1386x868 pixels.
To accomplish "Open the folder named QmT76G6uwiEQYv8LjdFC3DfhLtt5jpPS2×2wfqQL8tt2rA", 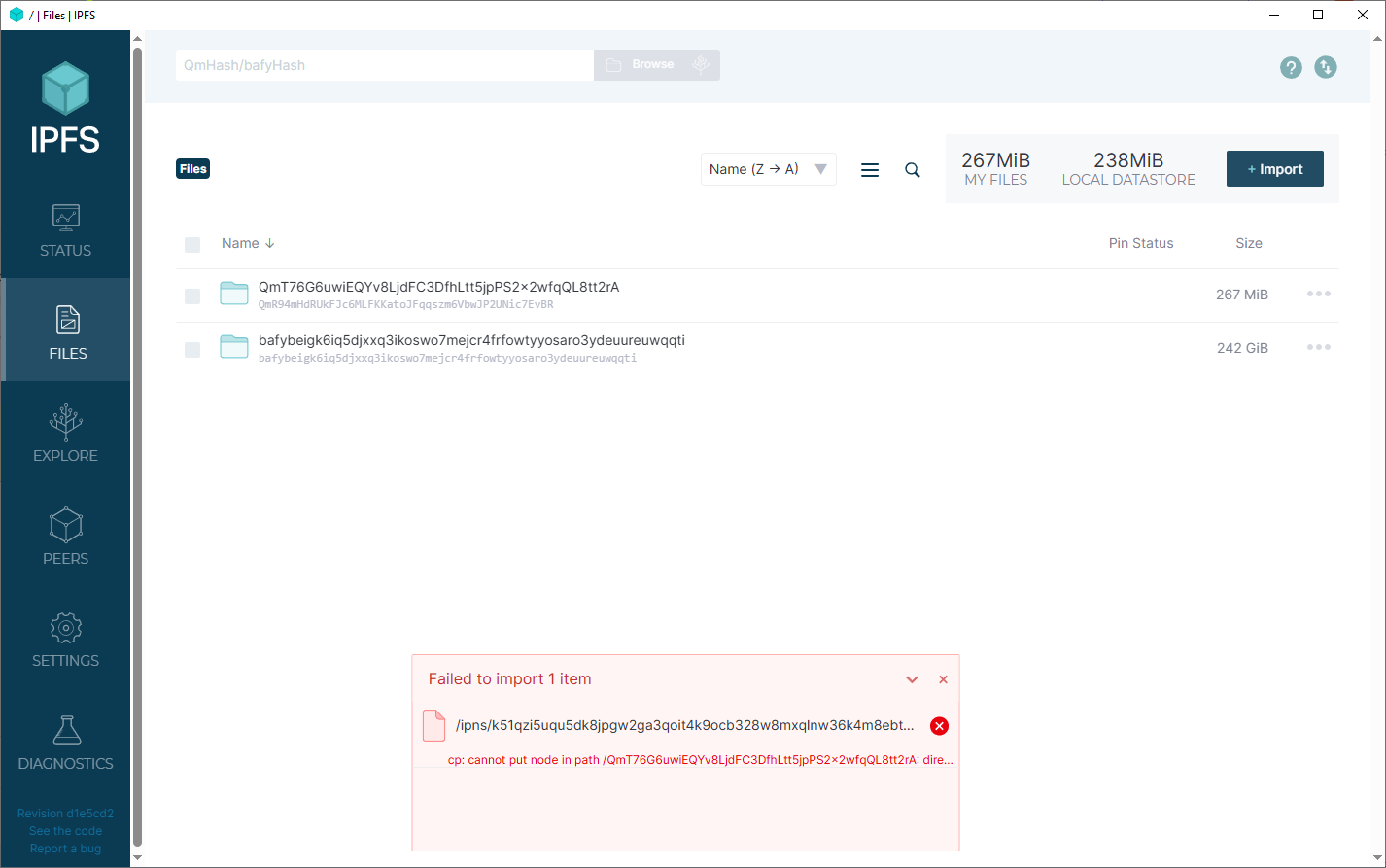I will [x=438, y=287].
